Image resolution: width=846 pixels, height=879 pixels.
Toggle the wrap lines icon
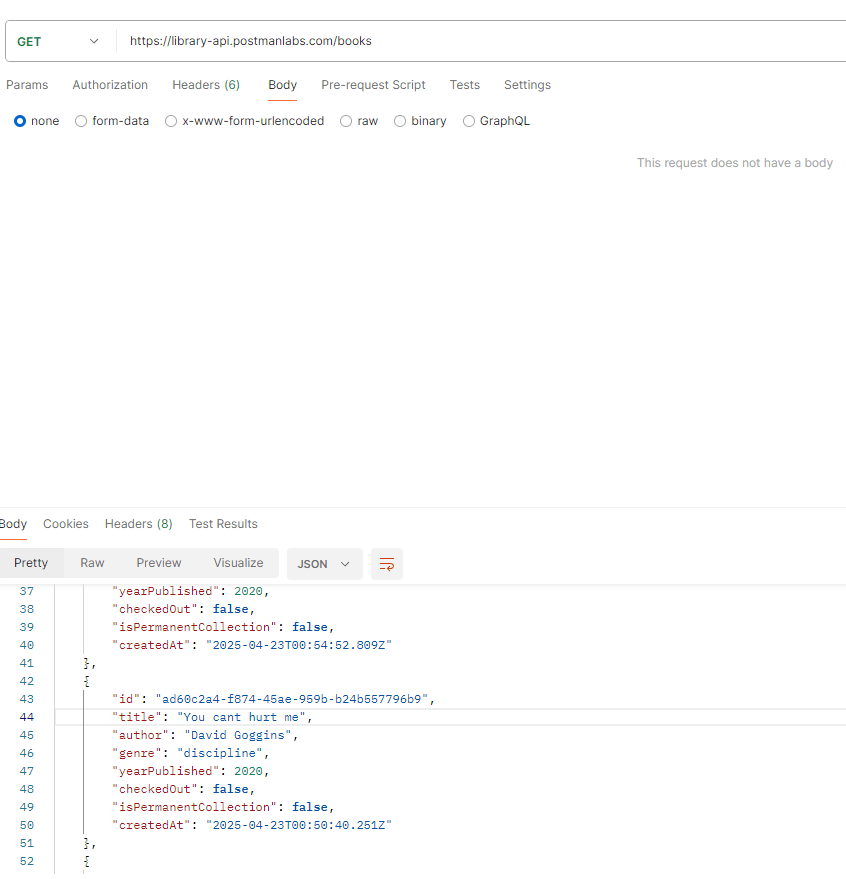point(387,564)
